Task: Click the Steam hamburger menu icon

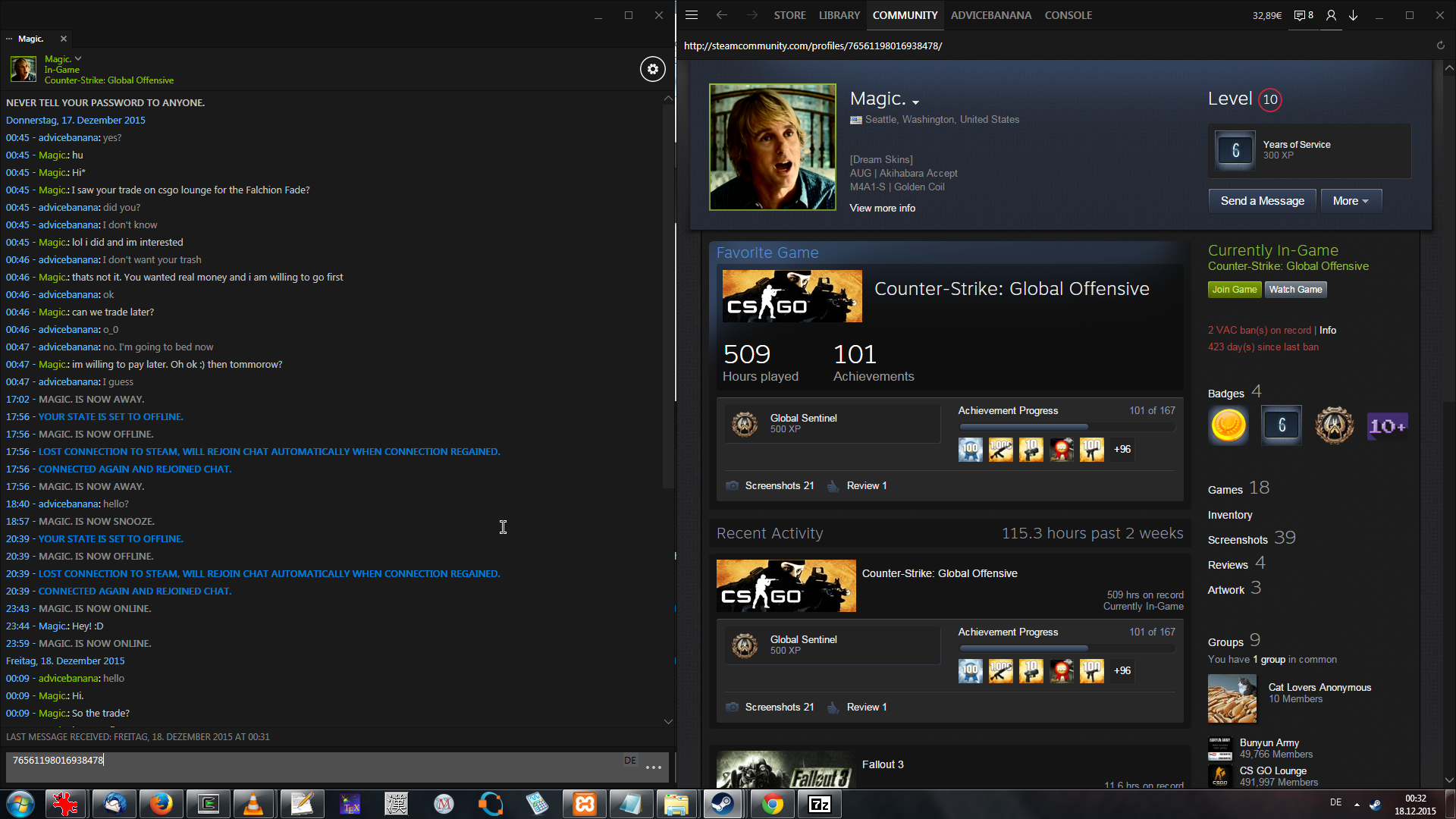Action: coord(691,15)
